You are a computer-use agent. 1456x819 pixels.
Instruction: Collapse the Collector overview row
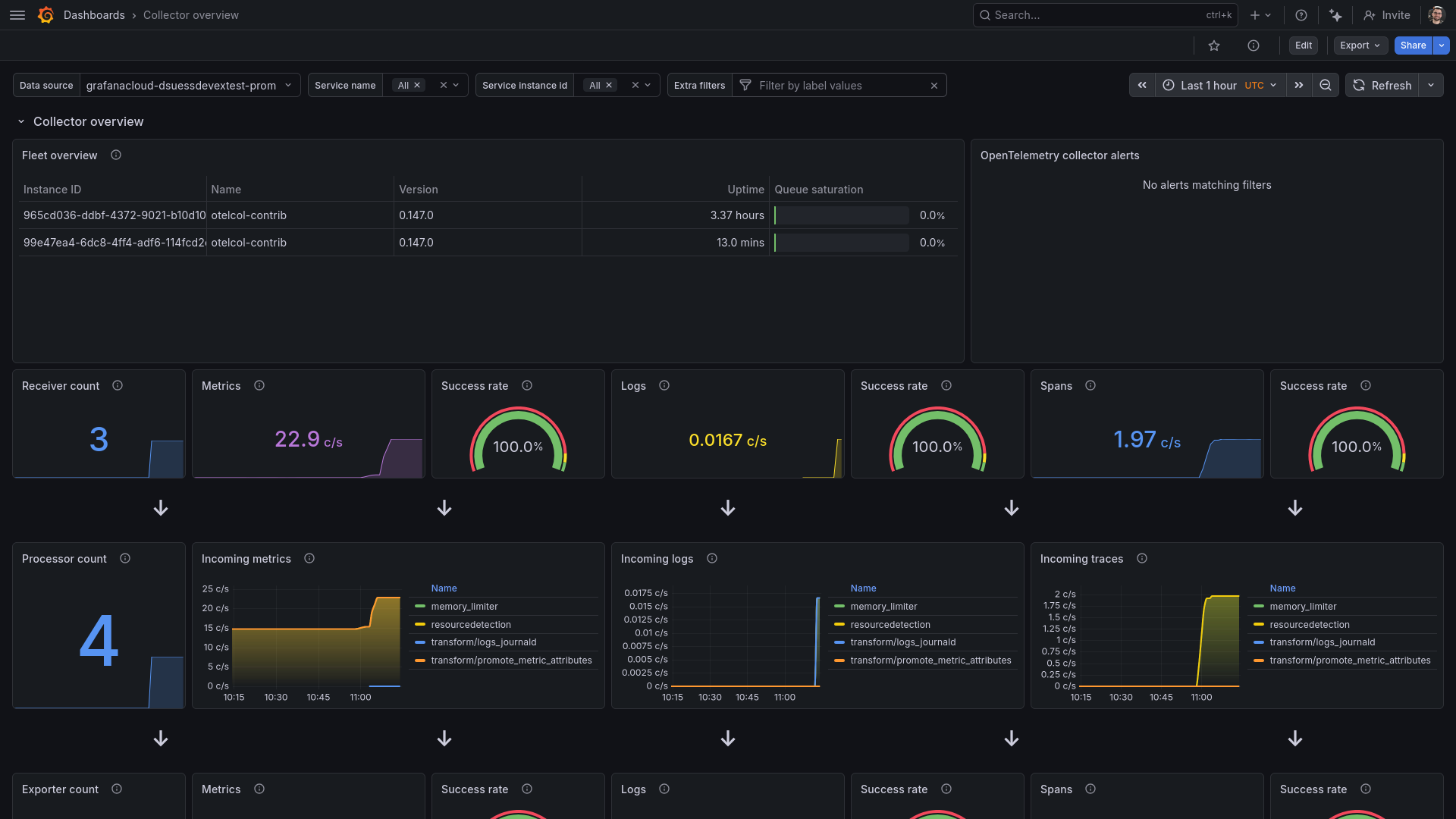21,121
